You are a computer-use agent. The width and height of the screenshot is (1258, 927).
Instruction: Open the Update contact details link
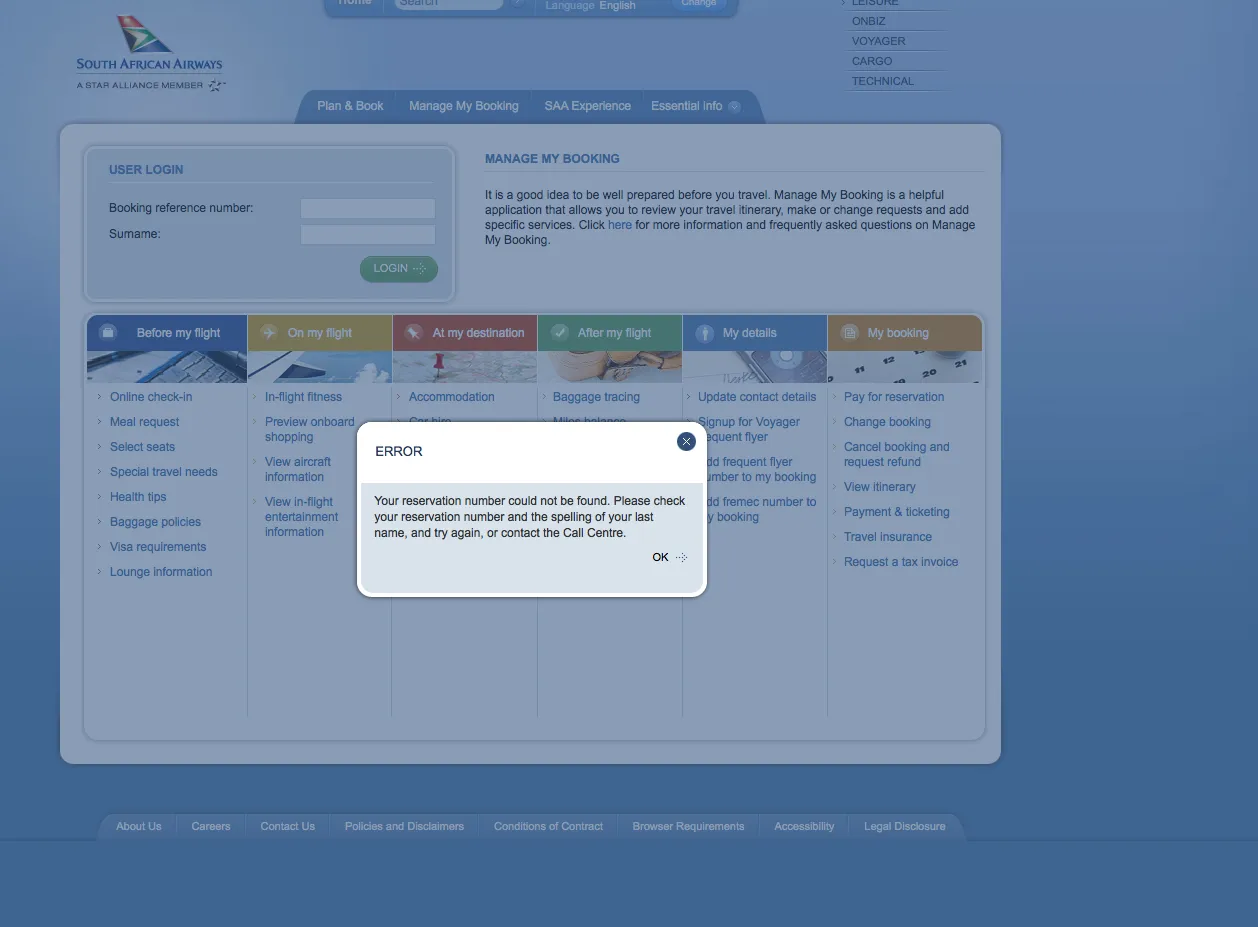(757, 397)
